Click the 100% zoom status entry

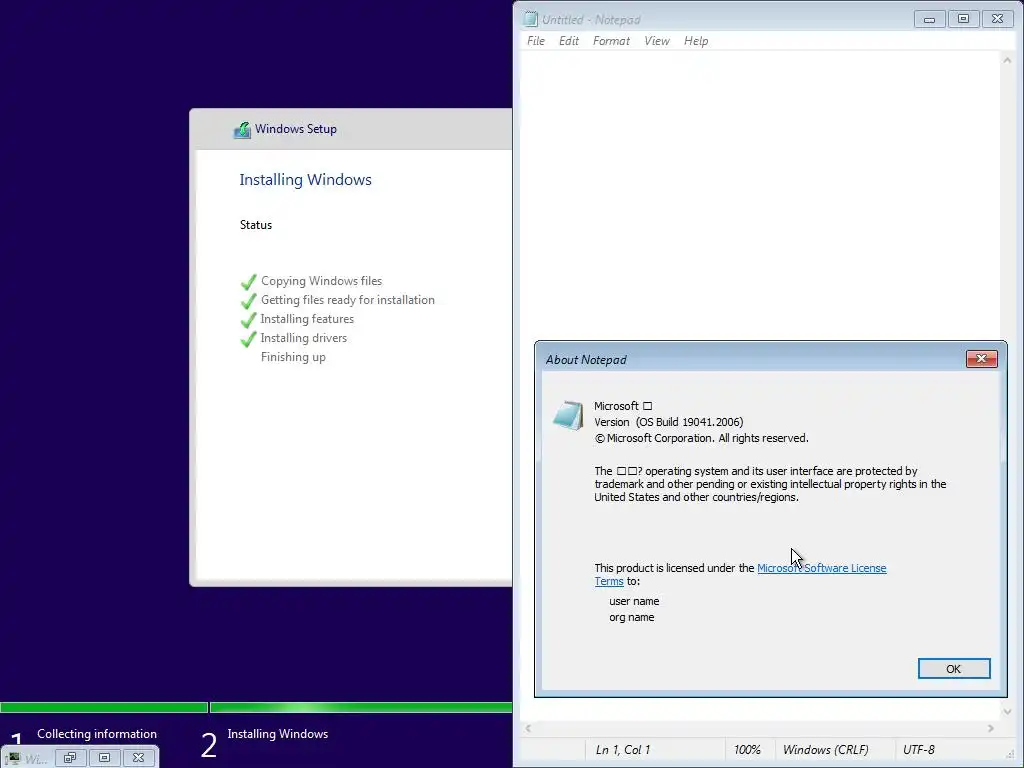pyautogui.click(x=747, y=750)
